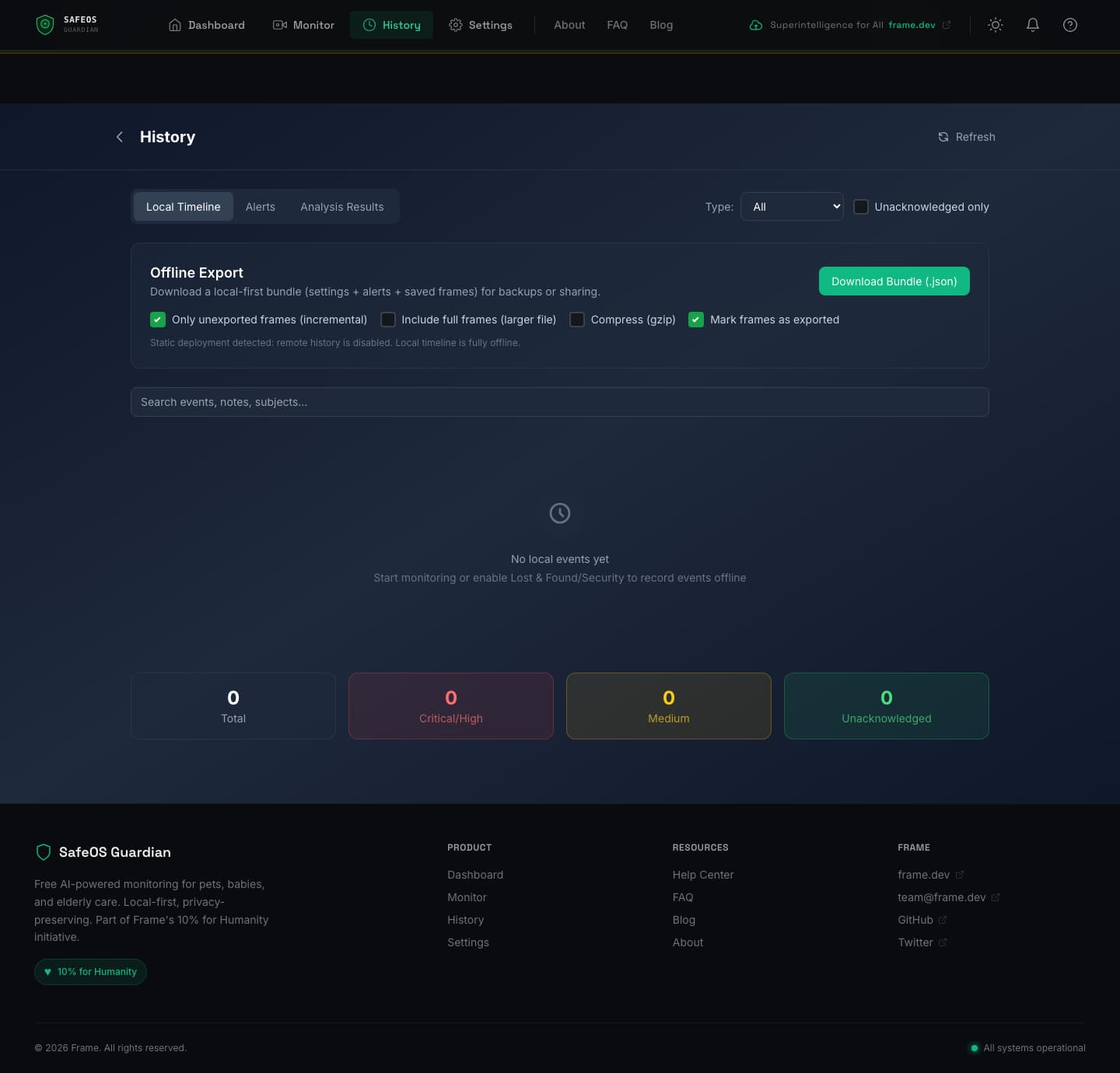Viewport: 1120px width, 1073px height.
Task: Enable Include full frames (larger file)
Action: [x=388, y=320]
